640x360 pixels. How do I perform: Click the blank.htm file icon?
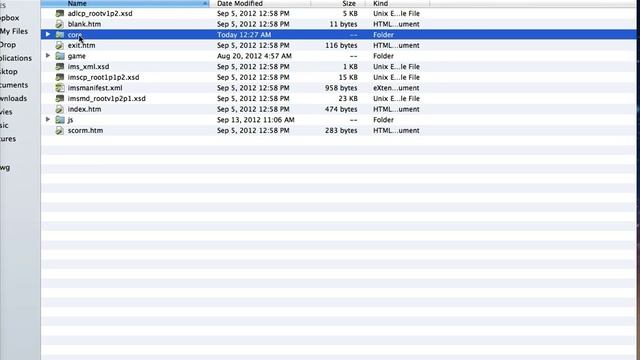[x=60, y=24]
